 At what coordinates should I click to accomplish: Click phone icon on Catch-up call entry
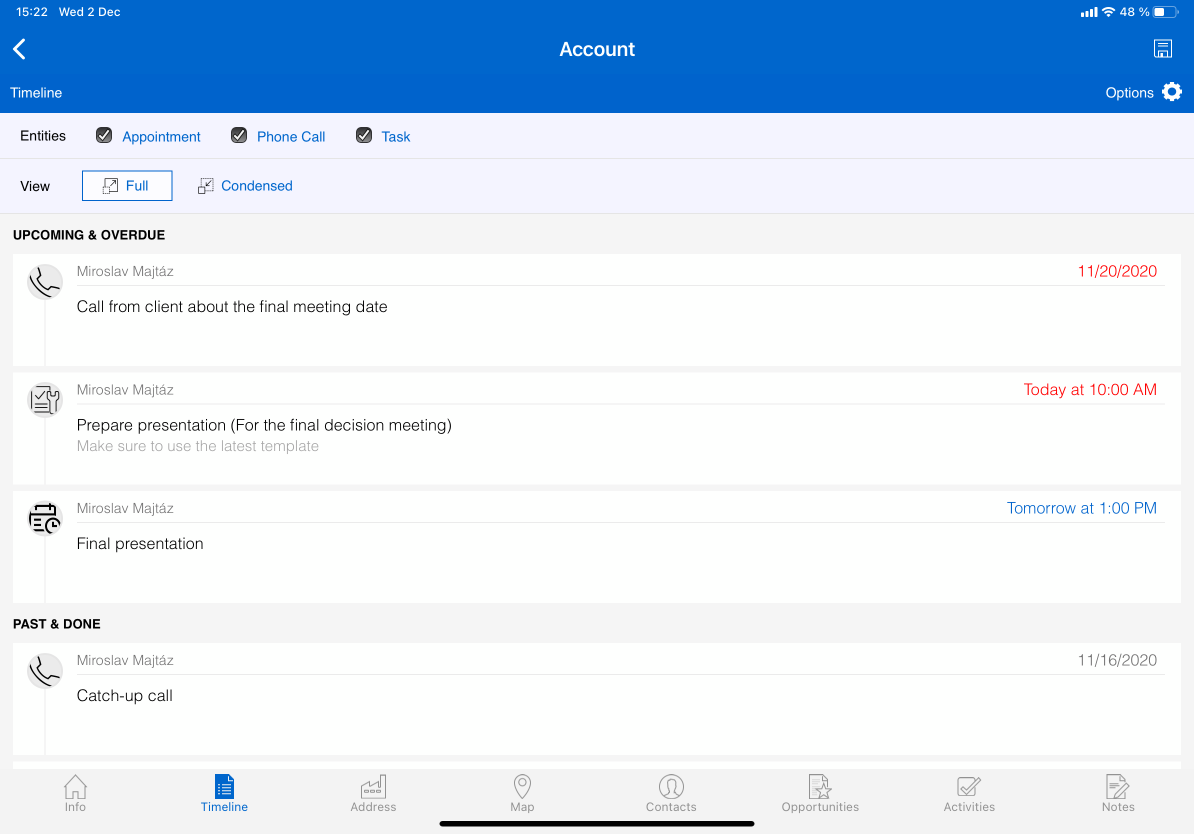(44, 671)
